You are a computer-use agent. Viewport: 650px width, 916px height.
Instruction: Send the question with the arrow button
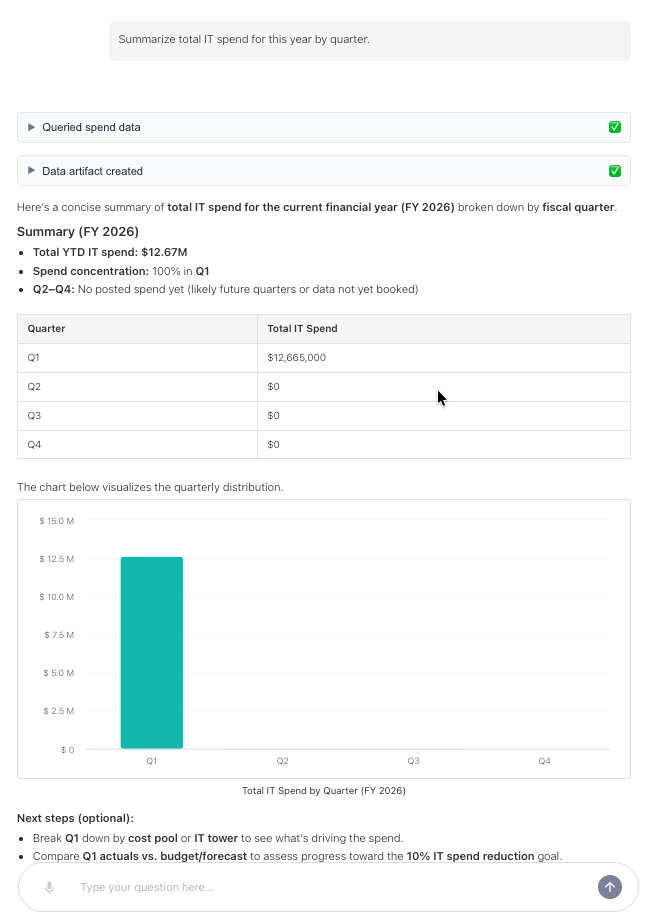(x=610, y=887)
